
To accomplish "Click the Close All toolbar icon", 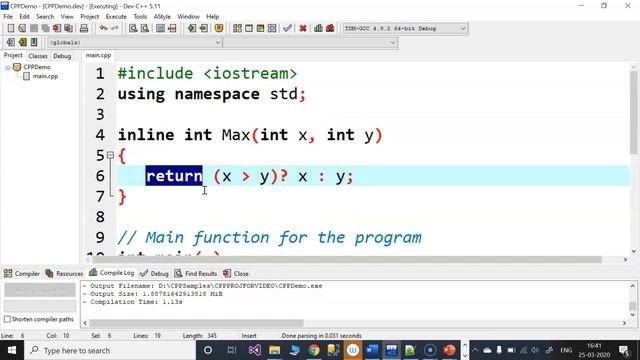I will tap(69, 28).
